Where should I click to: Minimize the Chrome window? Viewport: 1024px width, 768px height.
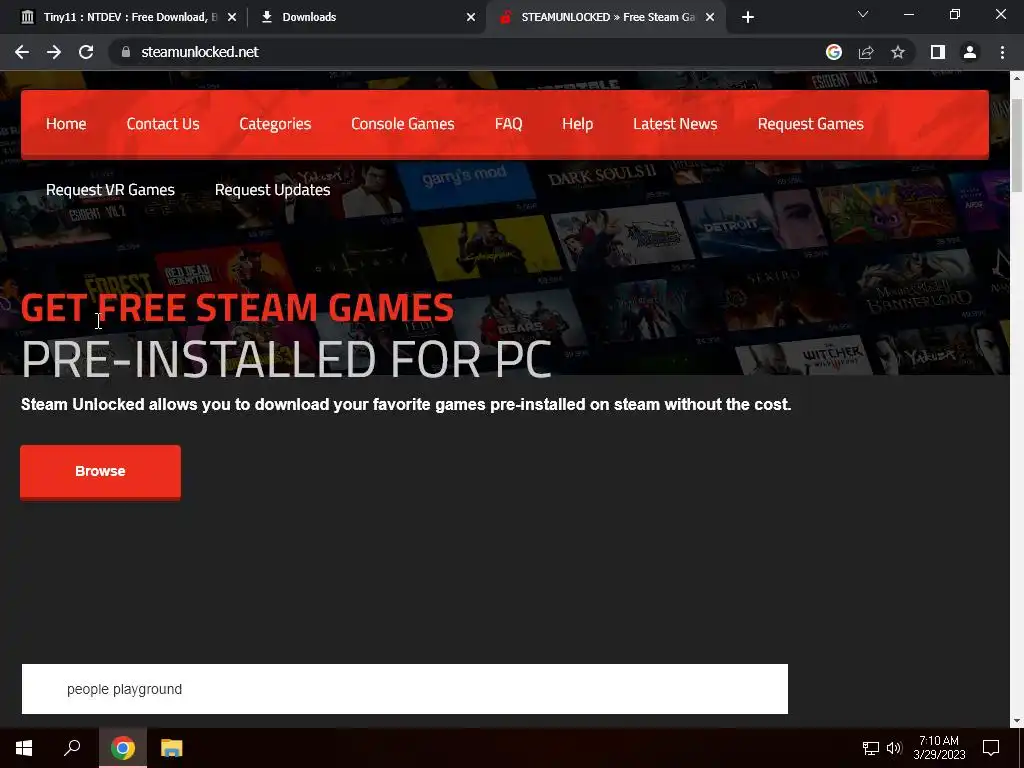coord(908,14)
